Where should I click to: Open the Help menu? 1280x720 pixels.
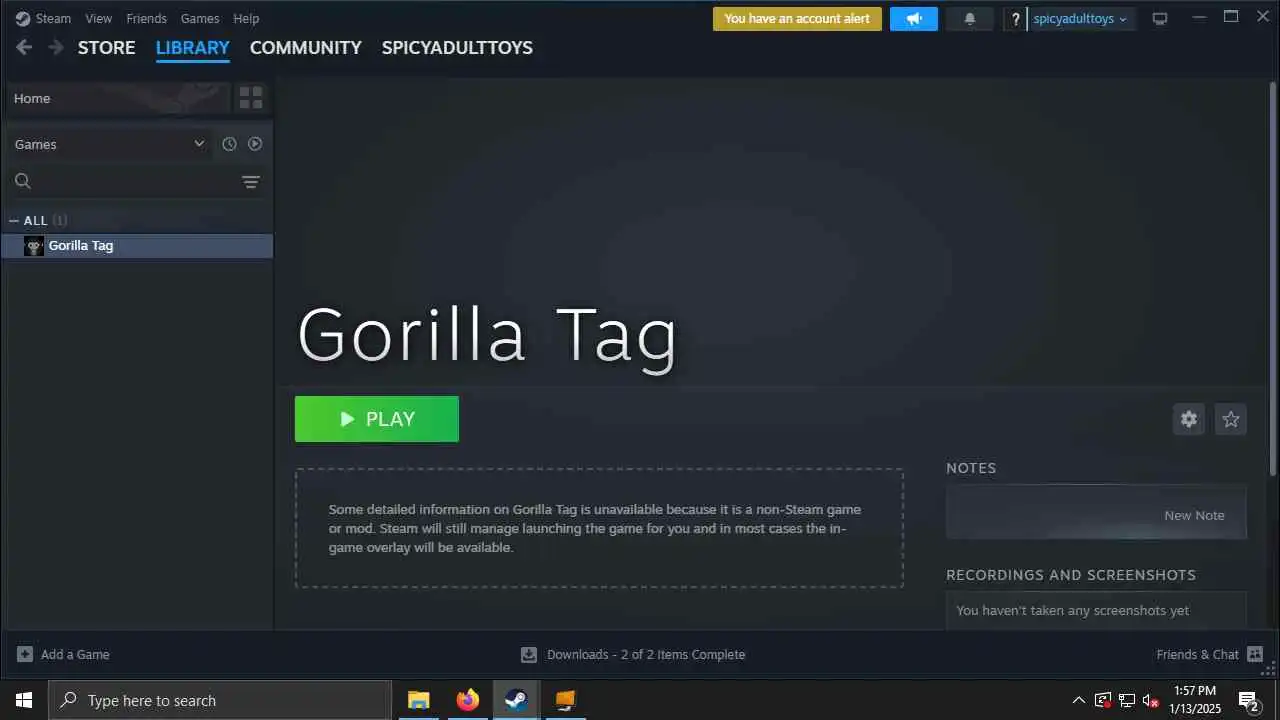pyautogui.click(x=246, y=18)
